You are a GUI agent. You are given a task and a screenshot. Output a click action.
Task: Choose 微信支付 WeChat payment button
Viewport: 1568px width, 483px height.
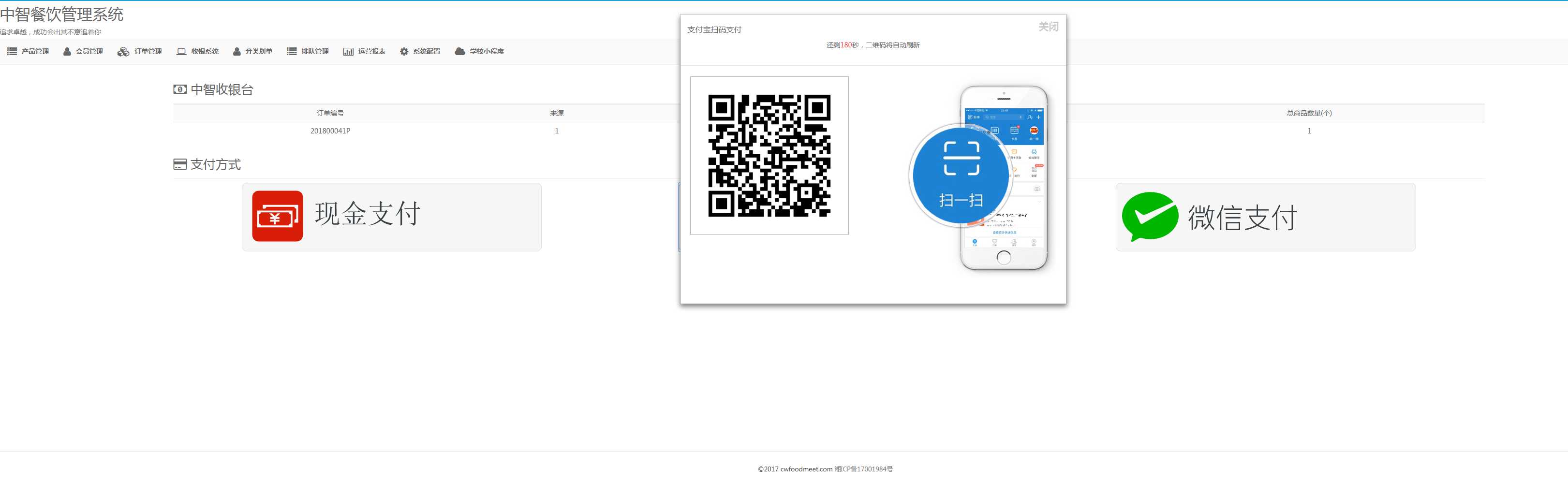[x=1266, y=217]
